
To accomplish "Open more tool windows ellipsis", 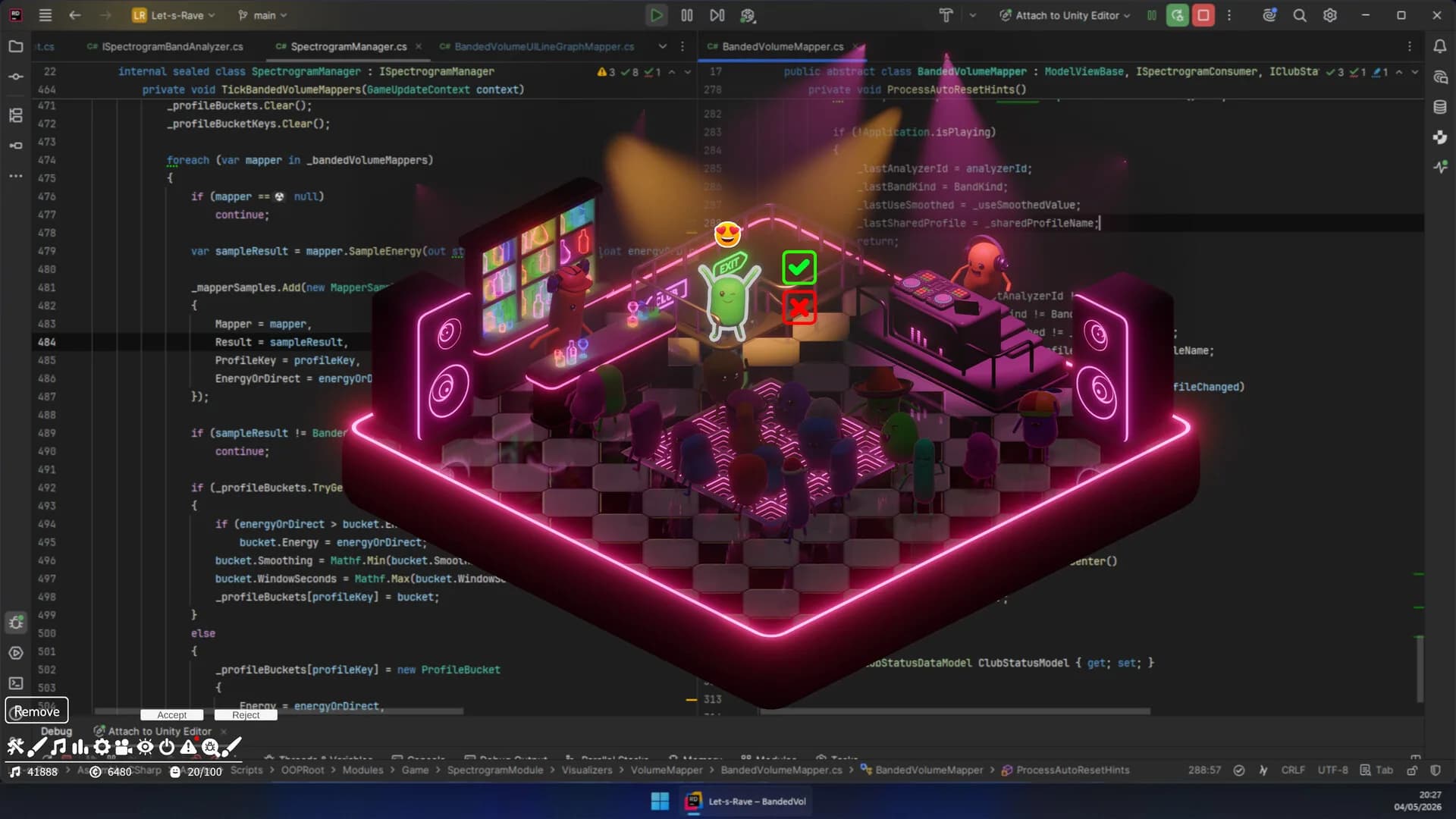I will tap(16, 176).
